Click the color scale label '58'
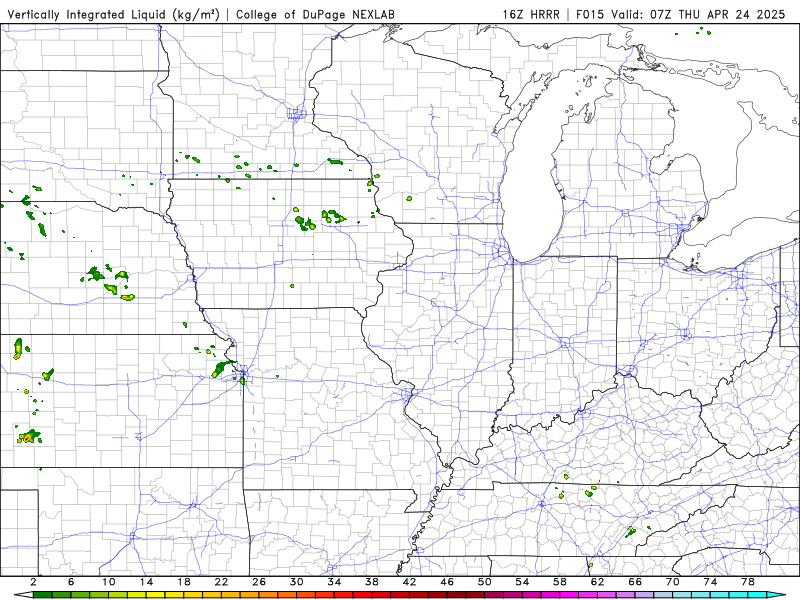This screenshot has width=800, height=600. 560,582
